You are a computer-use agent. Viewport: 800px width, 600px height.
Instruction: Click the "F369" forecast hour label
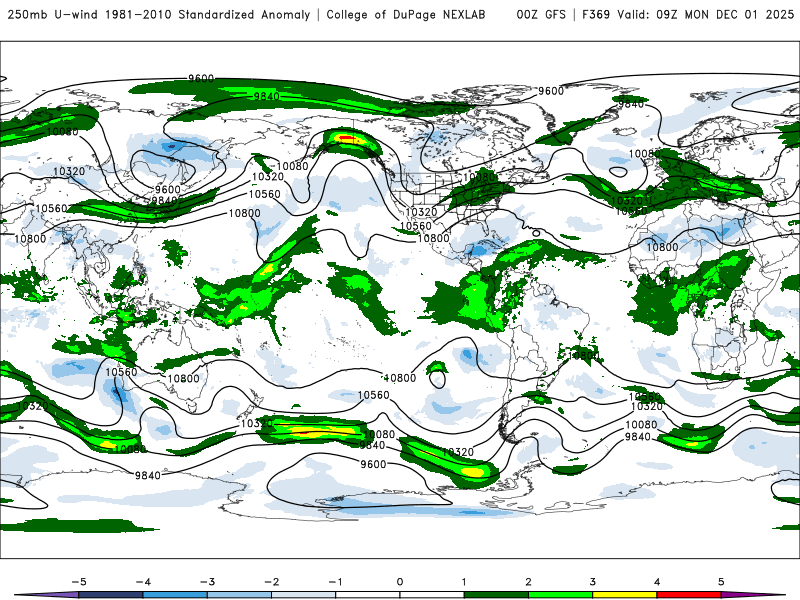tap(596, 14)
